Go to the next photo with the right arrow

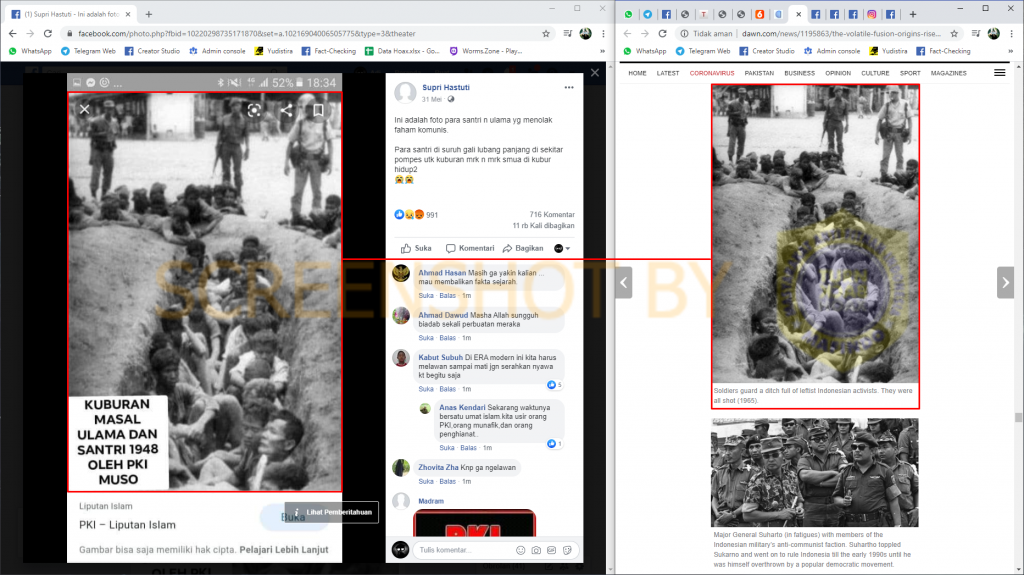(x=1005, y=283)
